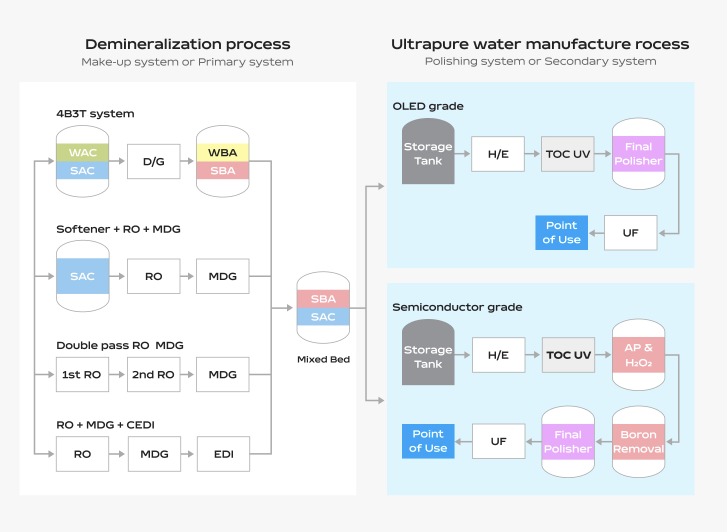Click the "Semiconductor grade" label

coord(457,307)
